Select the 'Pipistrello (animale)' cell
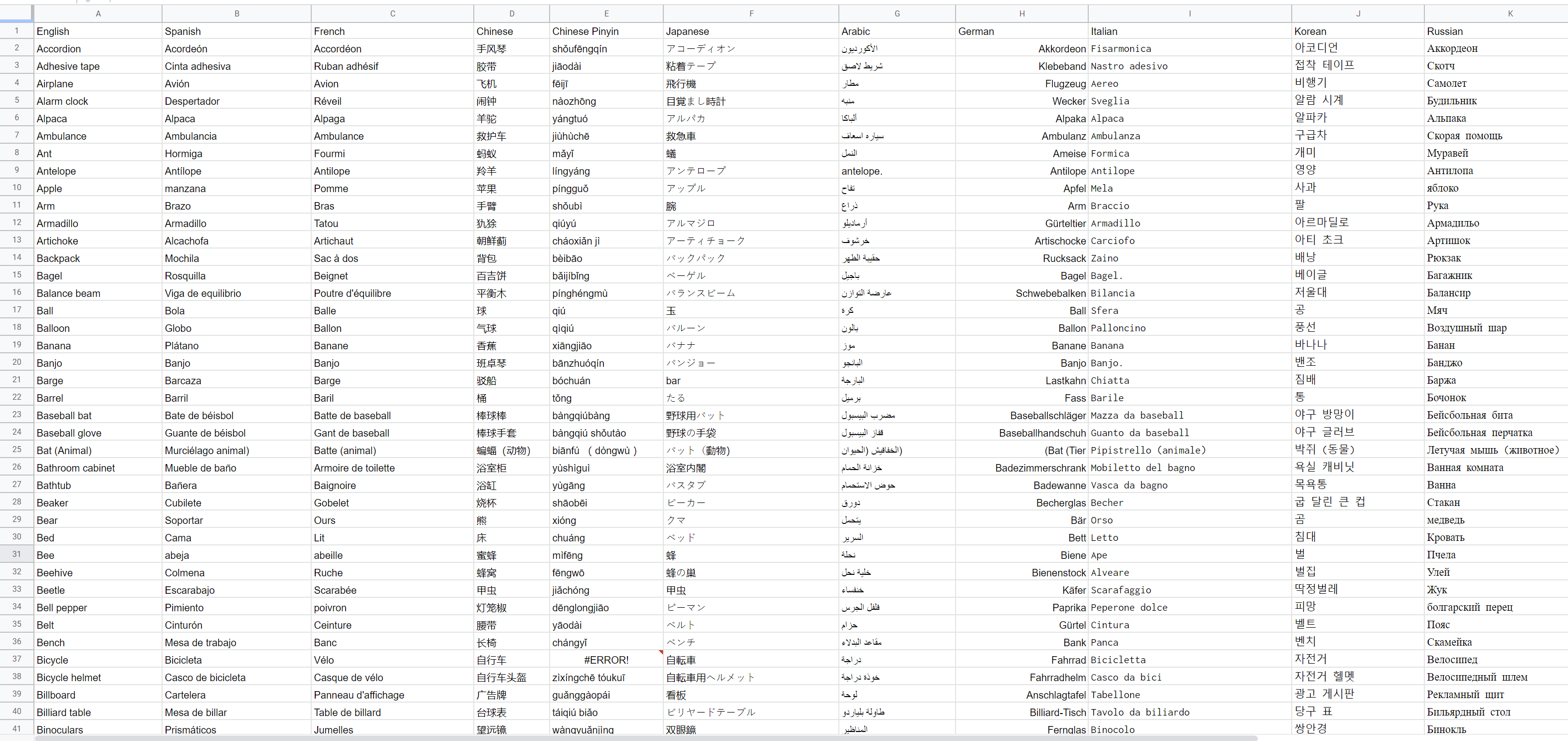 [x=1148, y=451]
